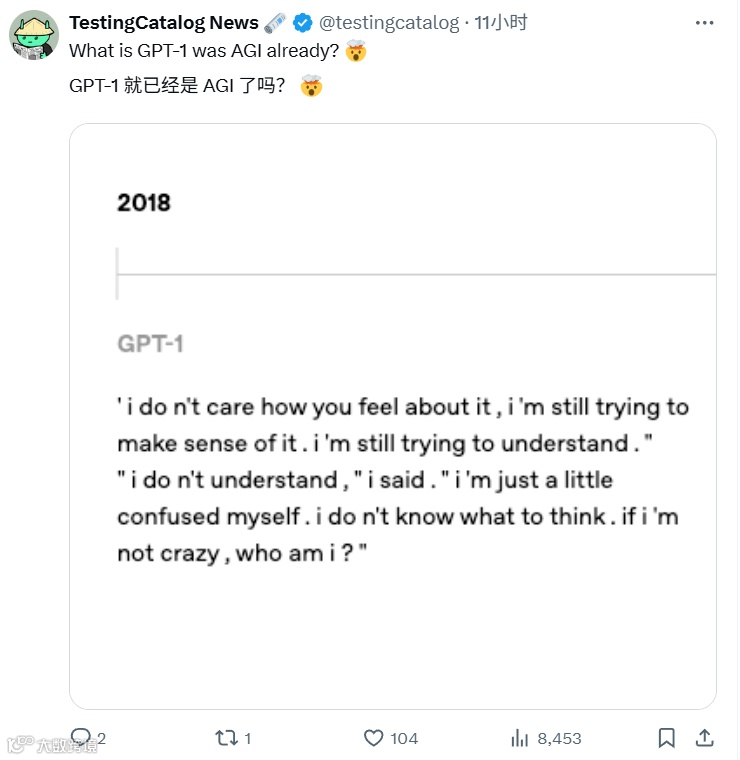This screenshot has width=740, height=760.
Task: Click the blue verified checkmark badge
Action: (302, 23)
